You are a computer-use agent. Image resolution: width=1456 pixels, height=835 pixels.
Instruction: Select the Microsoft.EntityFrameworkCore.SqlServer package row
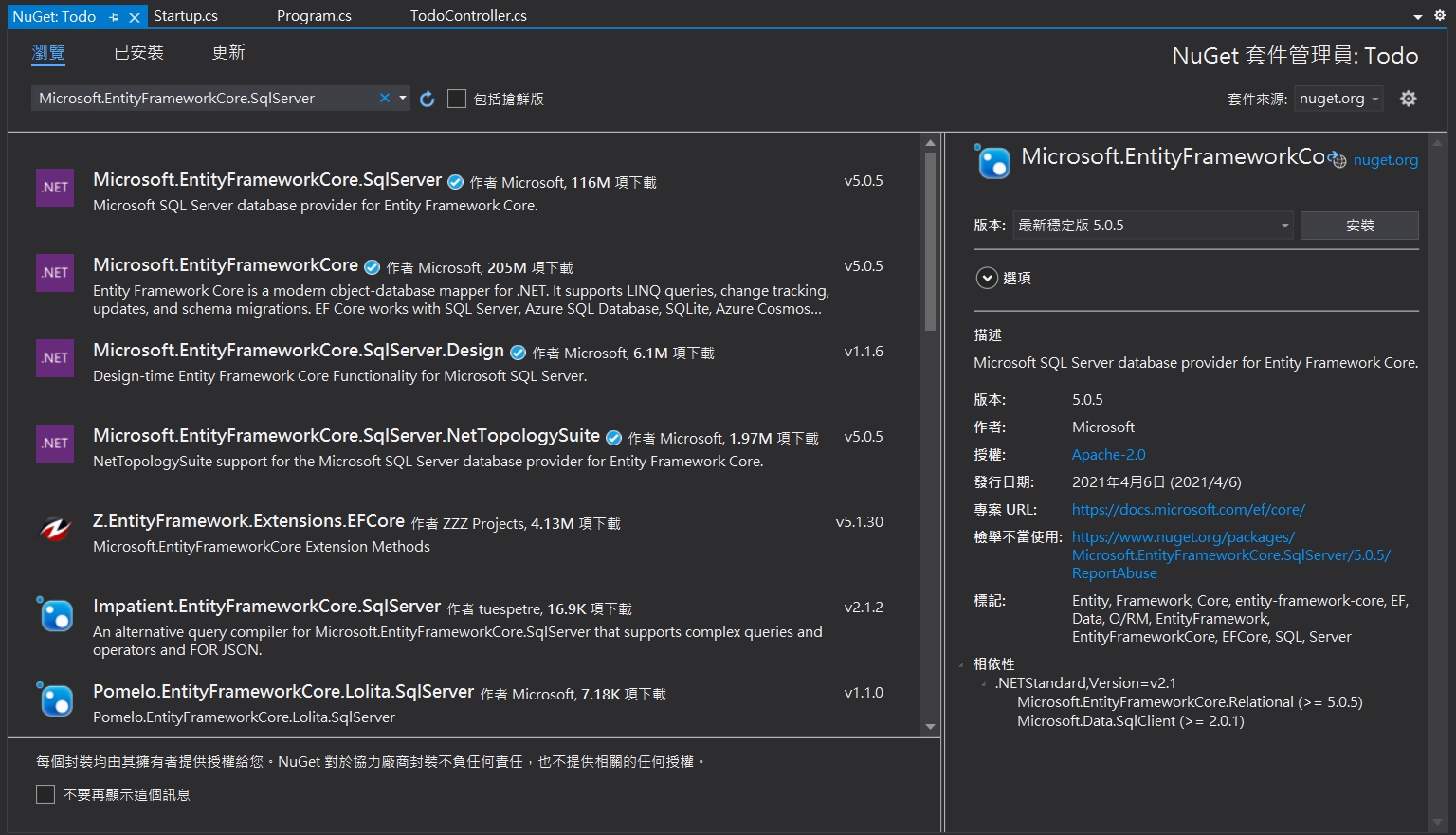coord(464,191)
